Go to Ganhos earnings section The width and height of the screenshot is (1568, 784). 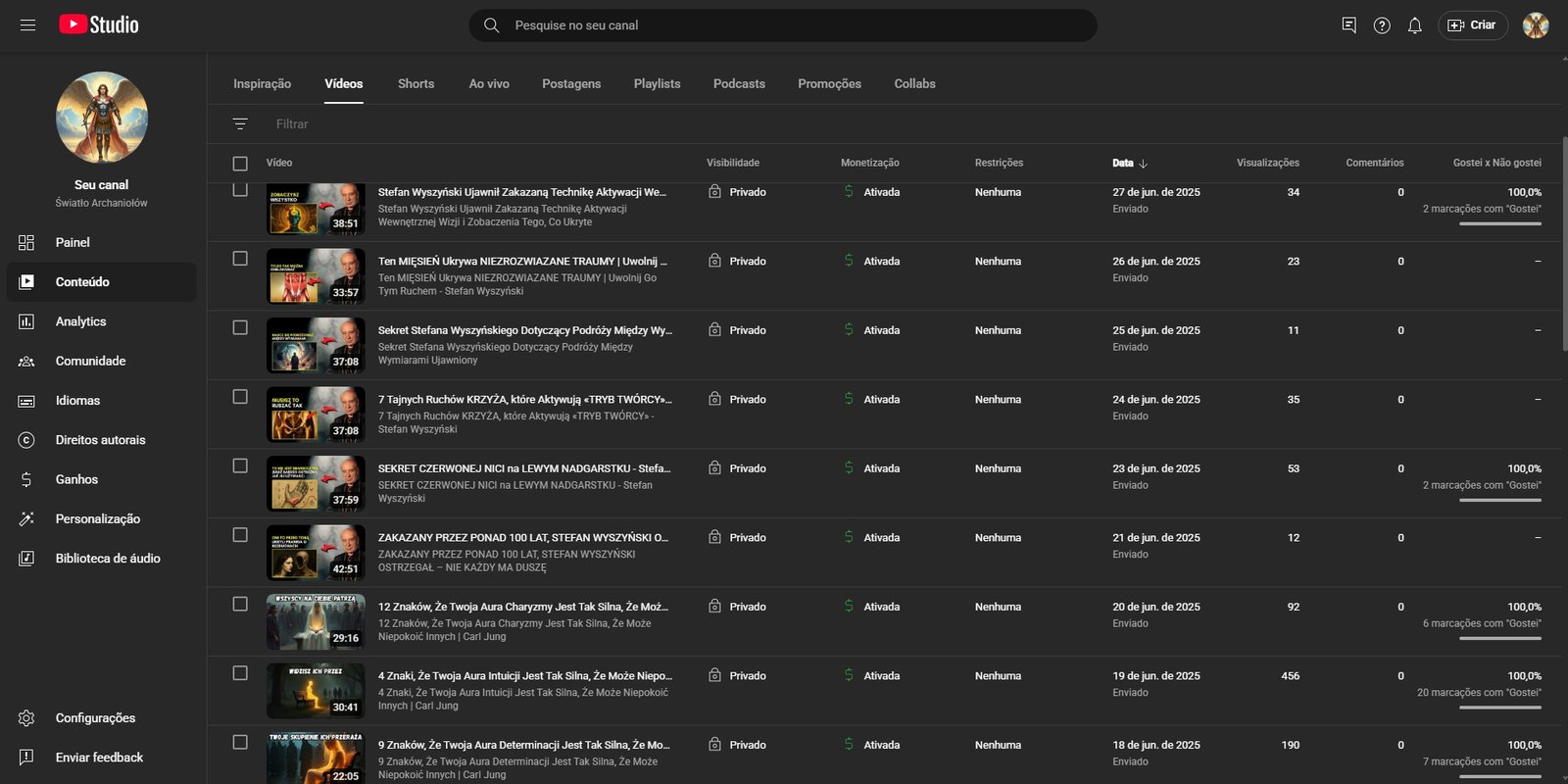pos(76,479)
